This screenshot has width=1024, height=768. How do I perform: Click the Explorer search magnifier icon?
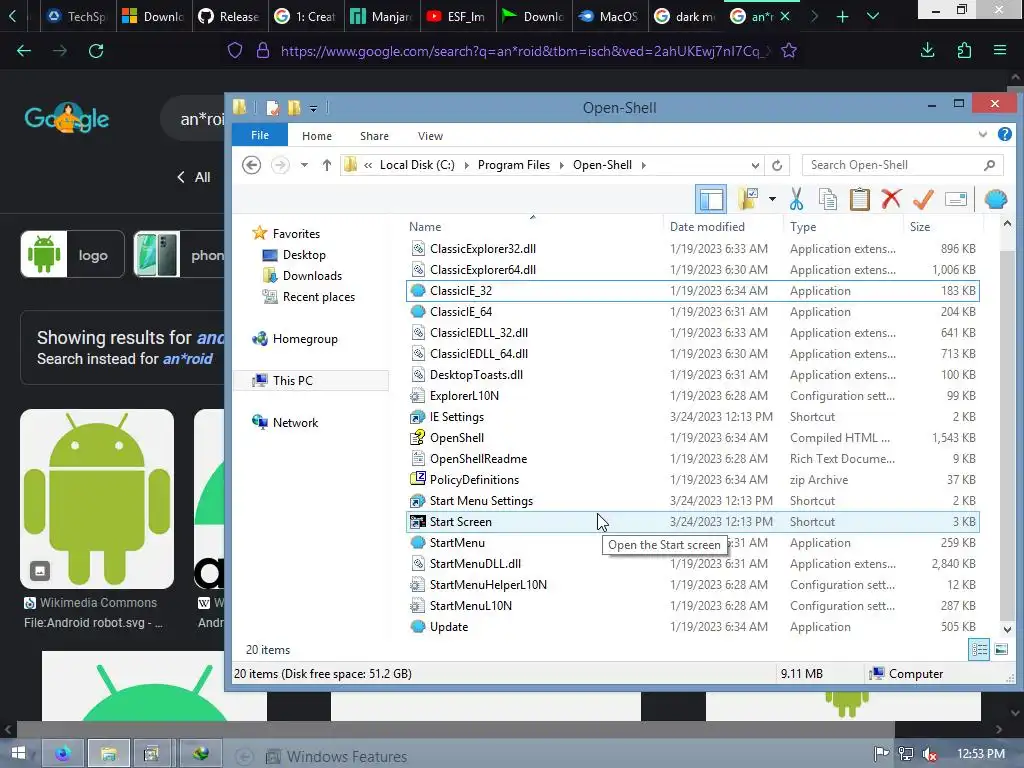989,165
